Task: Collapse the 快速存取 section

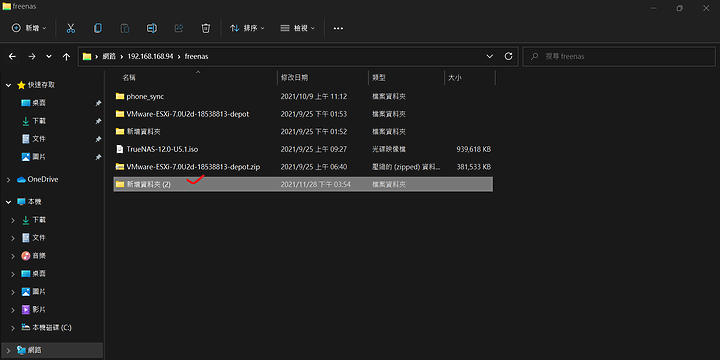Action: click(8, 85)
